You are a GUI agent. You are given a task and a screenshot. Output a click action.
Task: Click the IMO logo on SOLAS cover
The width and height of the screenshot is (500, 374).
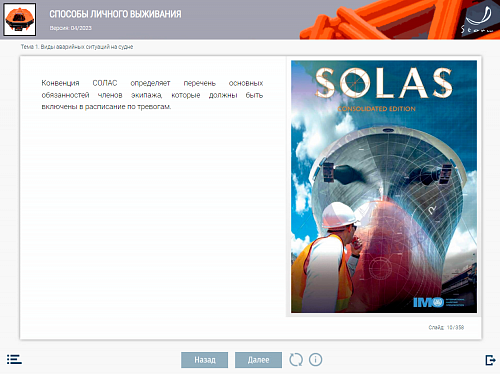click(438, 302)
